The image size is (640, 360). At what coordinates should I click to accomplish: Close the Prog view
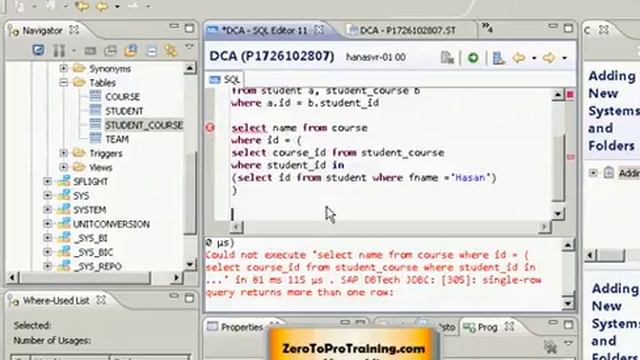[x=509, y=327]
